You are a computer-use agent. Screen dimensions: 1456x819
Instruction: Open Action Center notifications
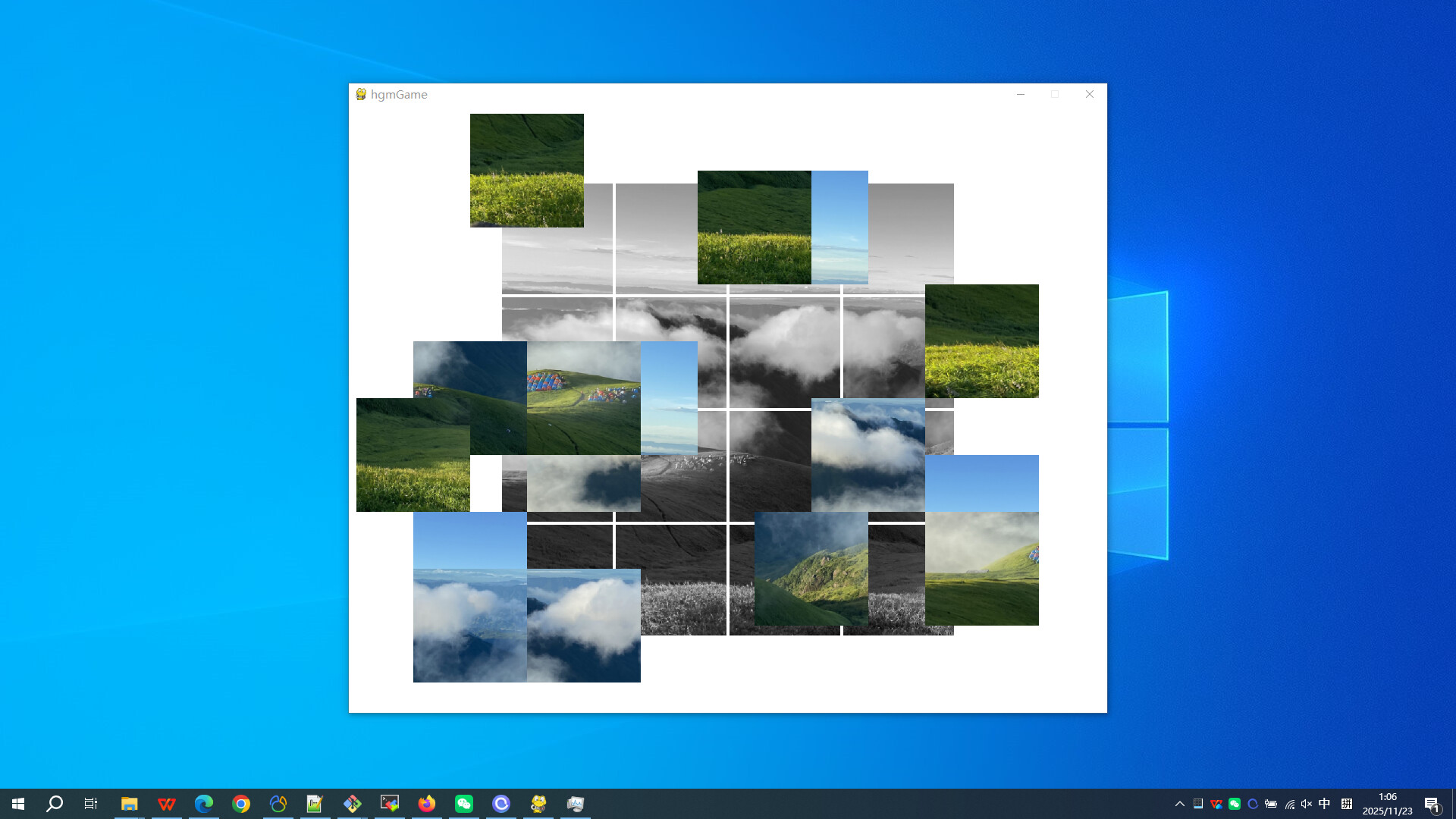(1433, 803)
